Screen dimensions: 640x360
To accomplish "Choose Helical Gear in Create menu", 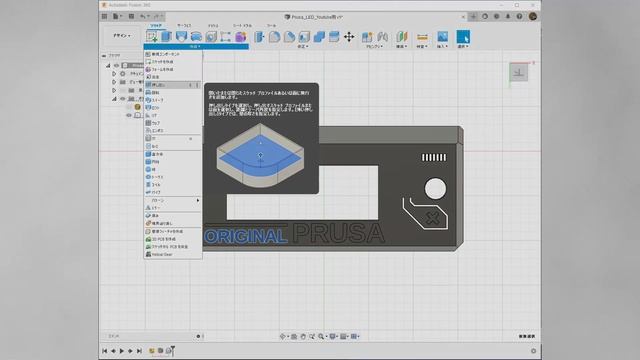I will tap(173, 254).
